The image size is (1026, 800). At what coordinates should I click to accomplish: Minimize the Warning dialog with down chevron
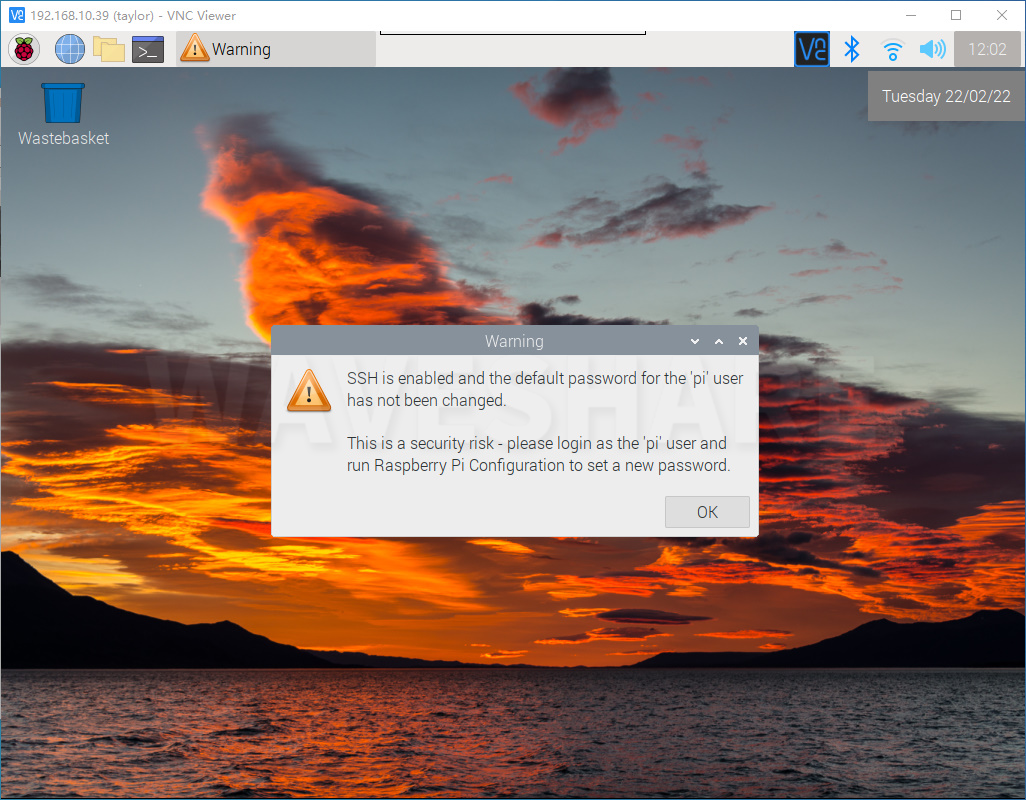(x=695, y=342)
